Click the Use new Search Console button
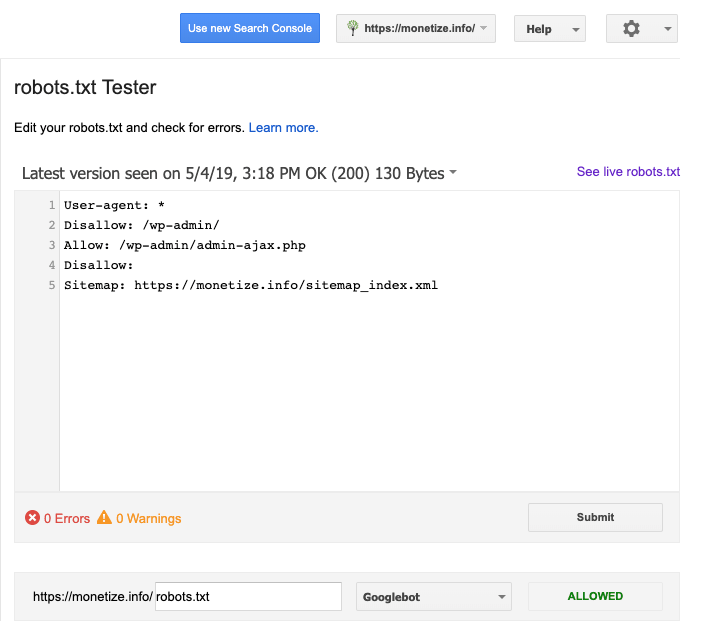 (250, 28)
